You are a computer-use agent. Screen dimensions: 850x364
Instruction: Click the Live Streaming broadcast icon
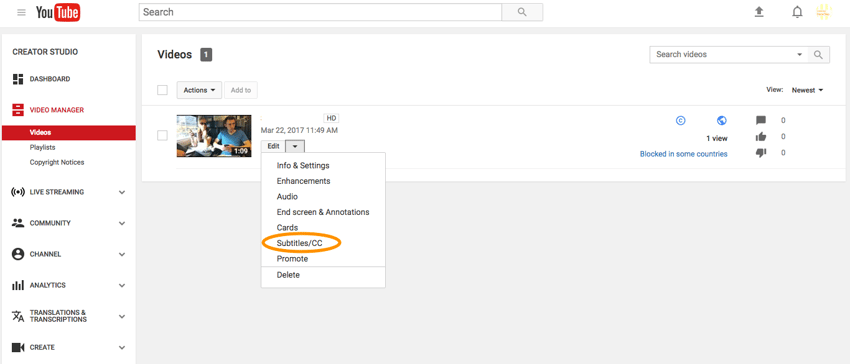pos(18,192)
